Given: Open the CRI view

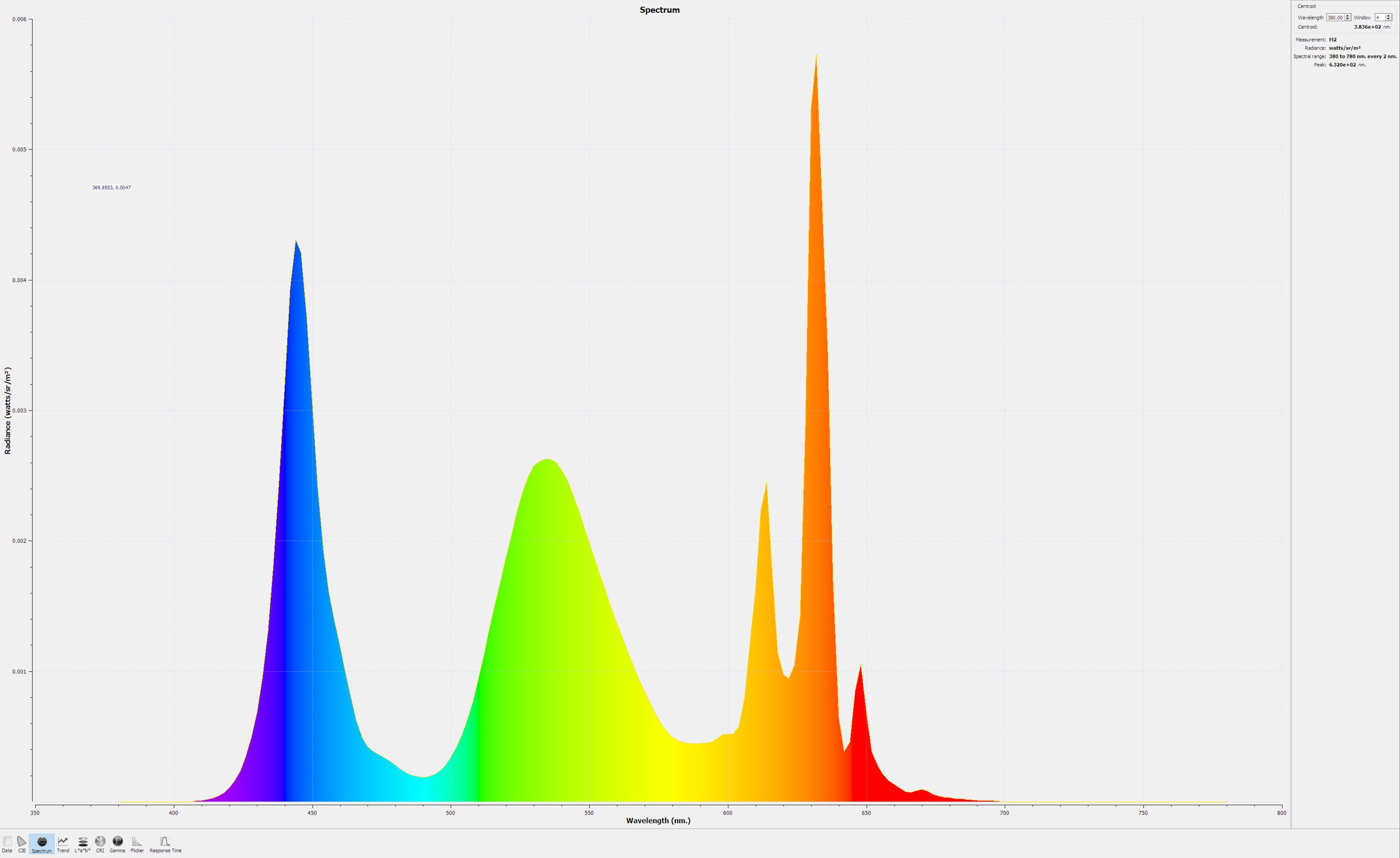Looking at the screenshot, I should pos(100,843).
